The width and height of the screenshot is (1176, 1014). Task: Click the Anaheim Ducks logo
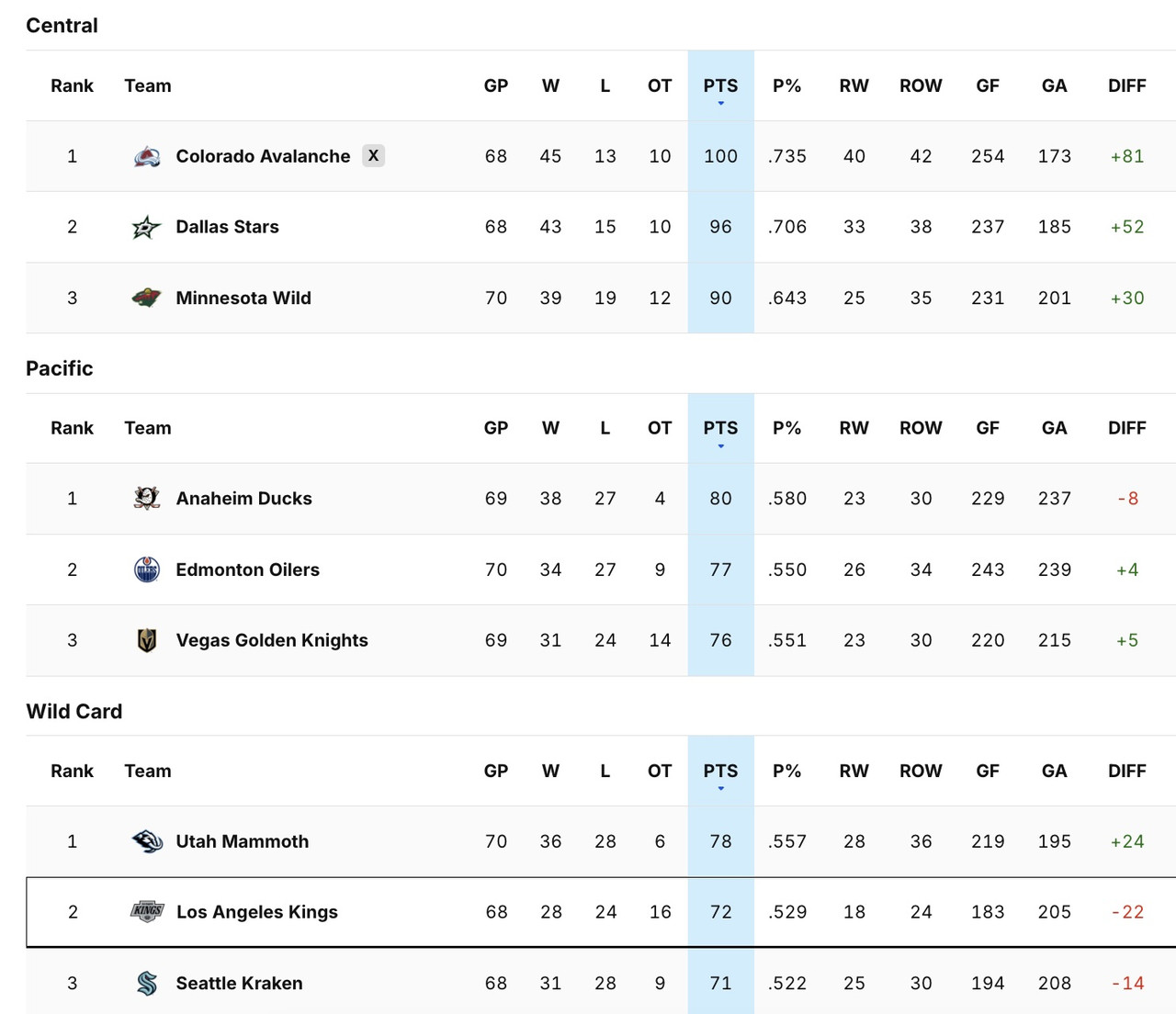pos(147,499)
